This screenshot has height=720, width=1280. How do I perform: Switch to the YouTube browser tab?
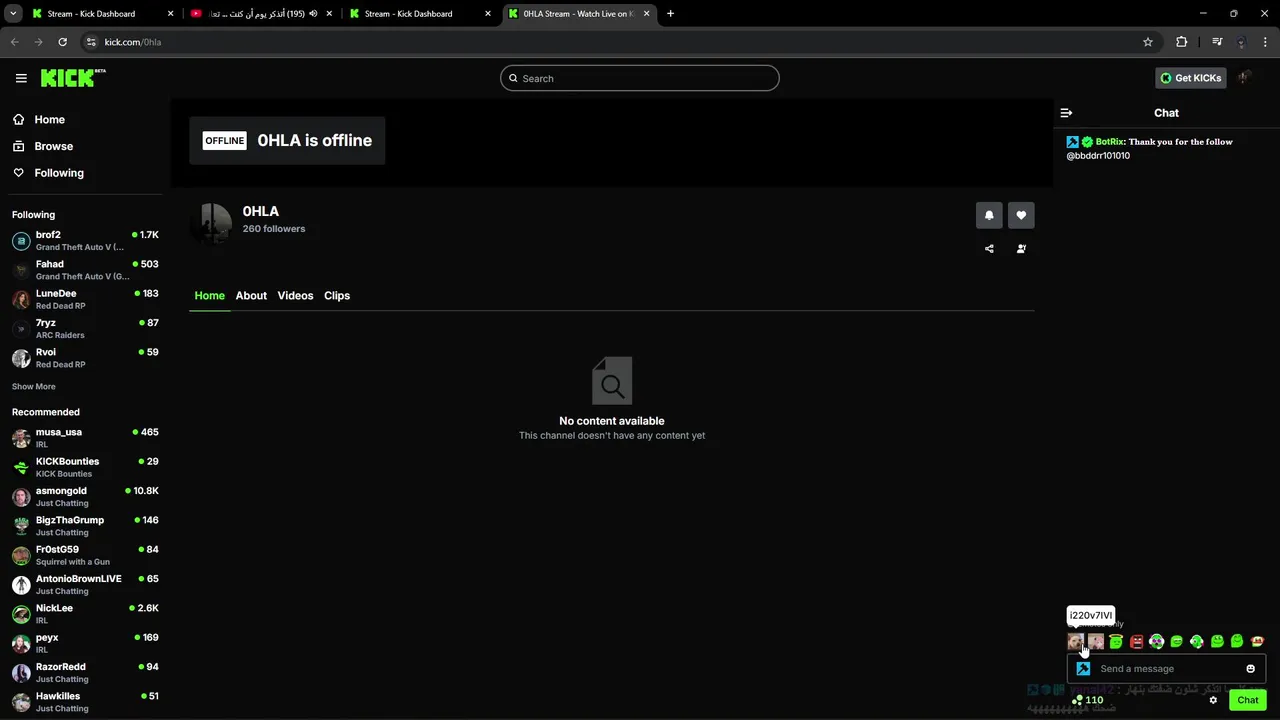pyautogui.click(x=260, y=14)
